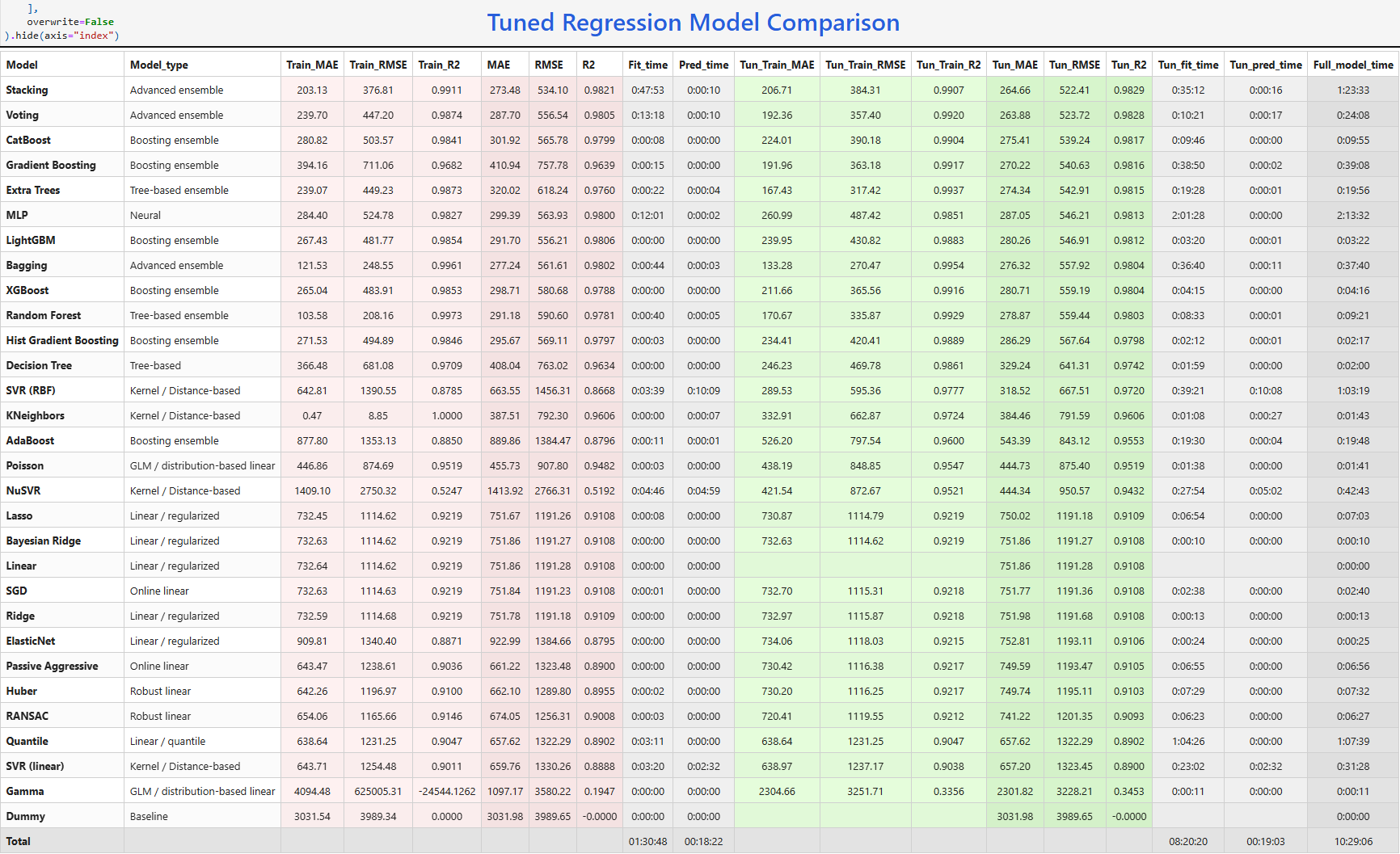Click the "Tun_fit_time" column header
Screen dimensions: 1400x854
pyautogui.click(x=1188, y=65)
